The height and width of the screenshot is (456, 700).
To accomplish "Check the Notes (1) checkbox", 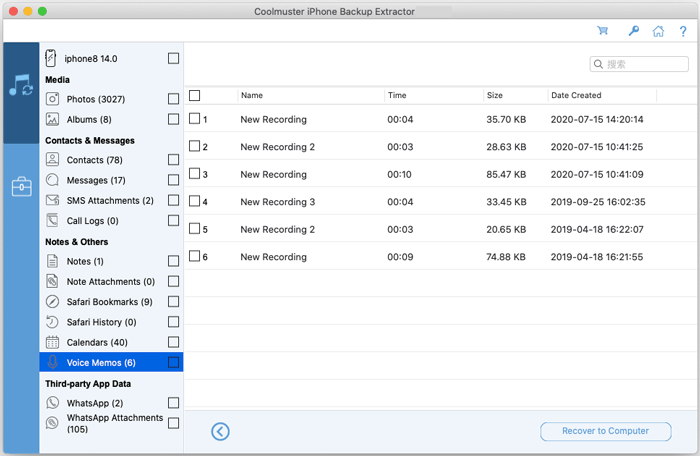I will click(173, 261).
